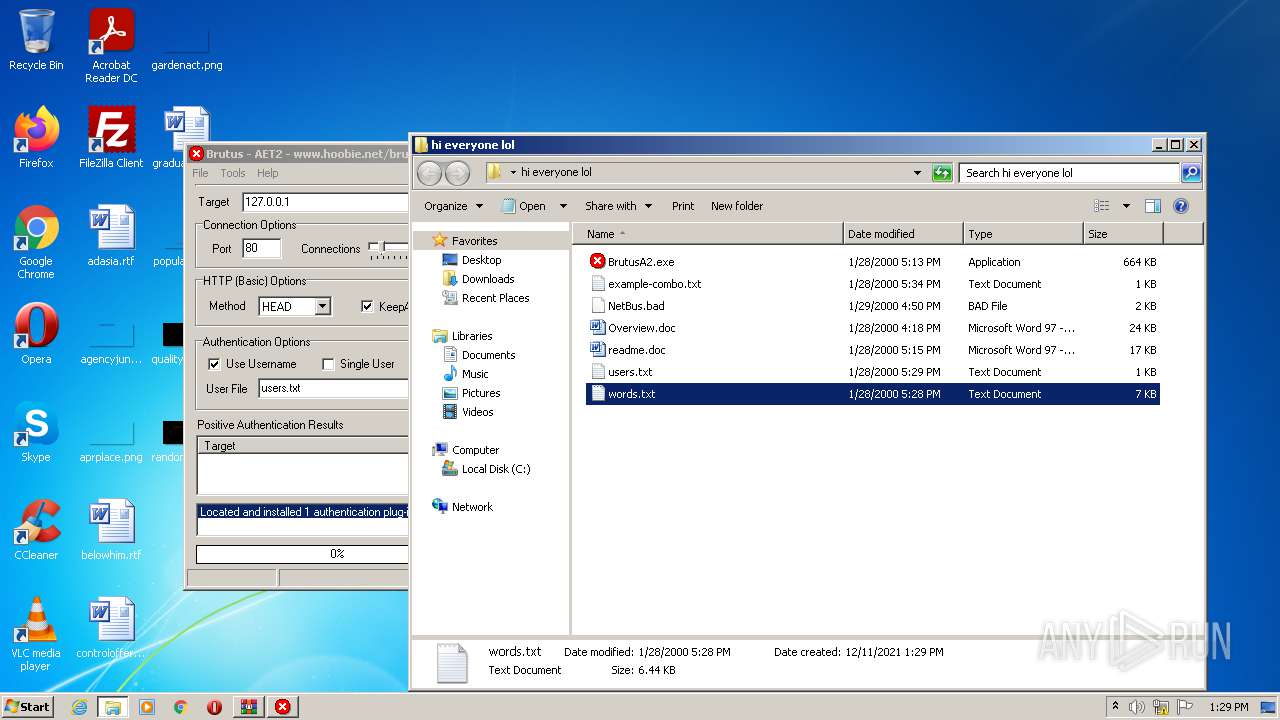Open the Method HEAD dropdown in Brutus
The height and width of the screenshot is (720, 1280).
point(322,306)
